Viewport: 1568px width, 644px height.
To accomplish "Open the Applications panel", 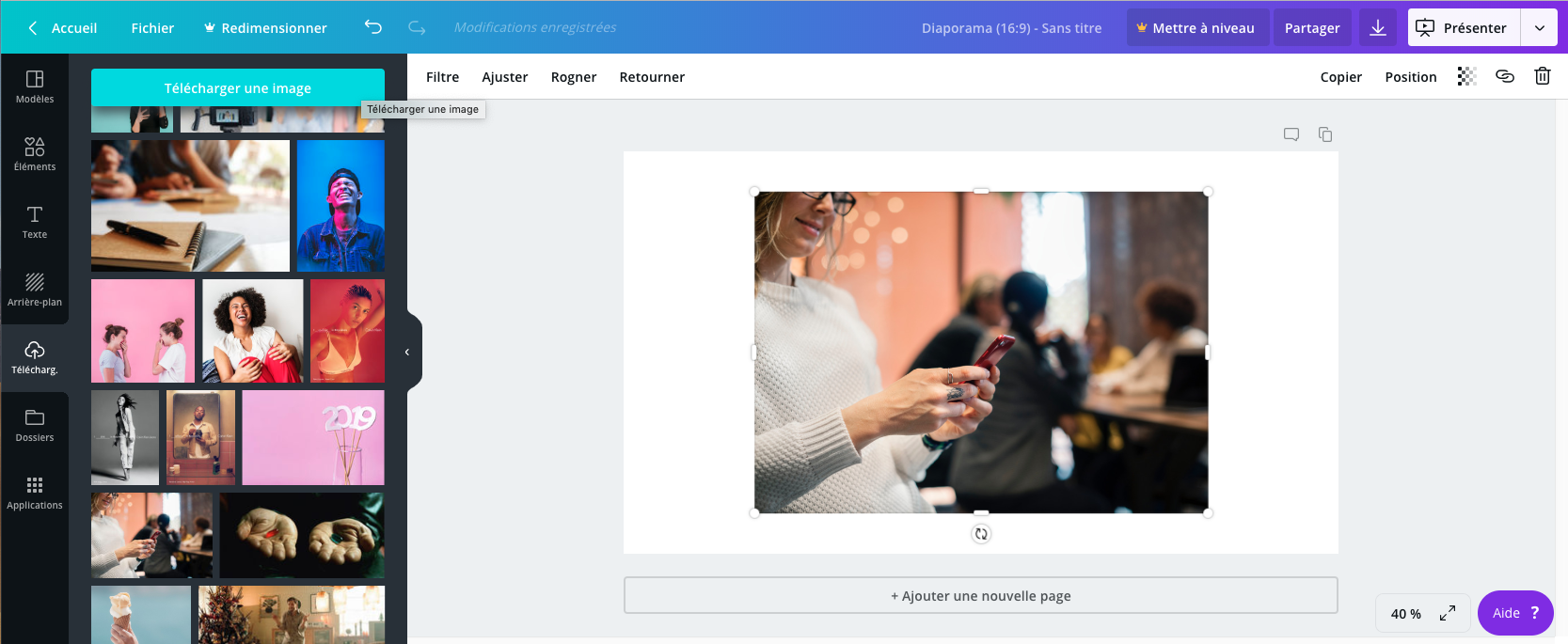I will pos(35,493).
